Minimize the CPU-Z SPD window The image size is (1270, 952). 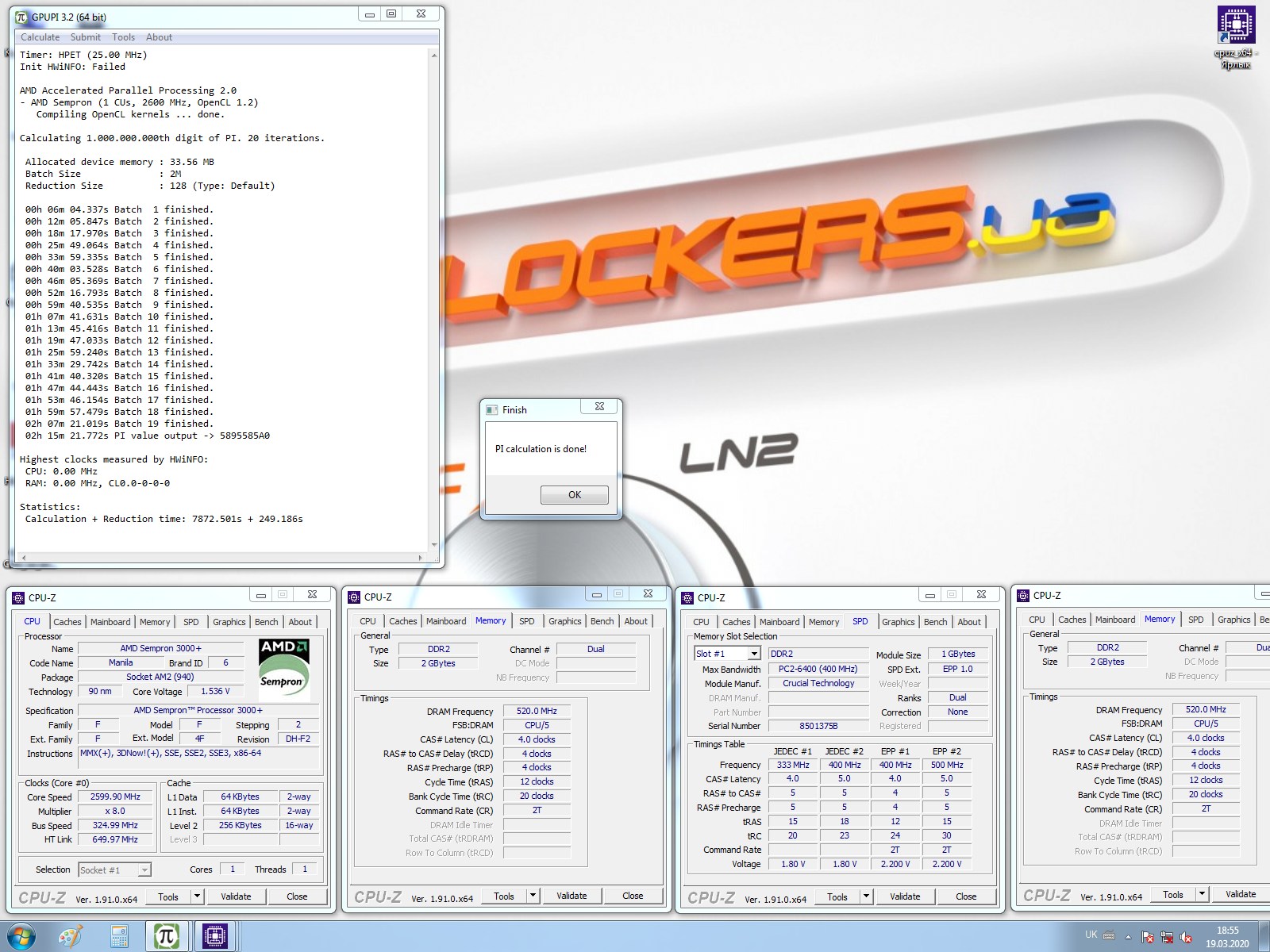tap(929, 594)
